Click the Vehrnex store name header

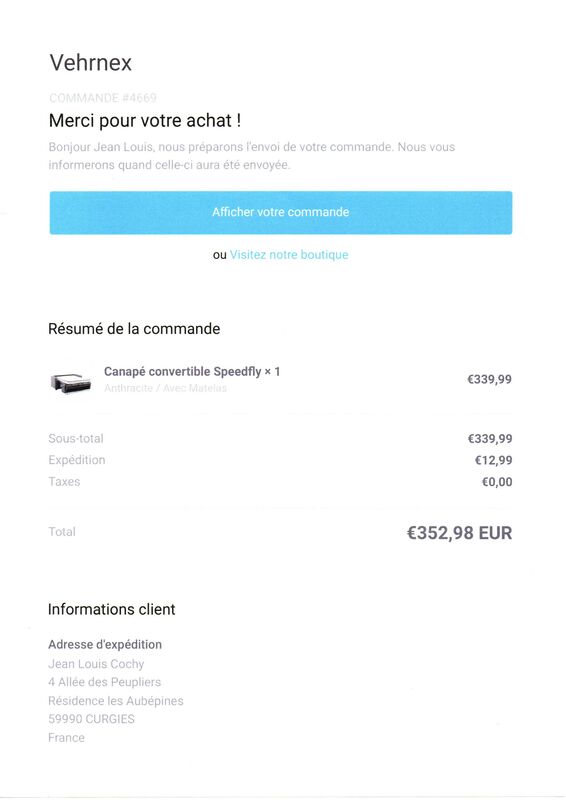[90, 63]
